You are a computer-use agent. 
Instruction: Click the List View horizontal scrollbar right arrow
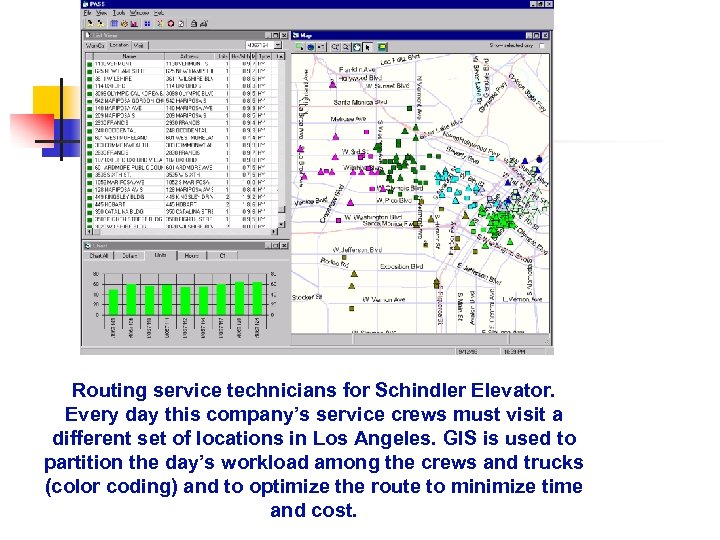274,231
